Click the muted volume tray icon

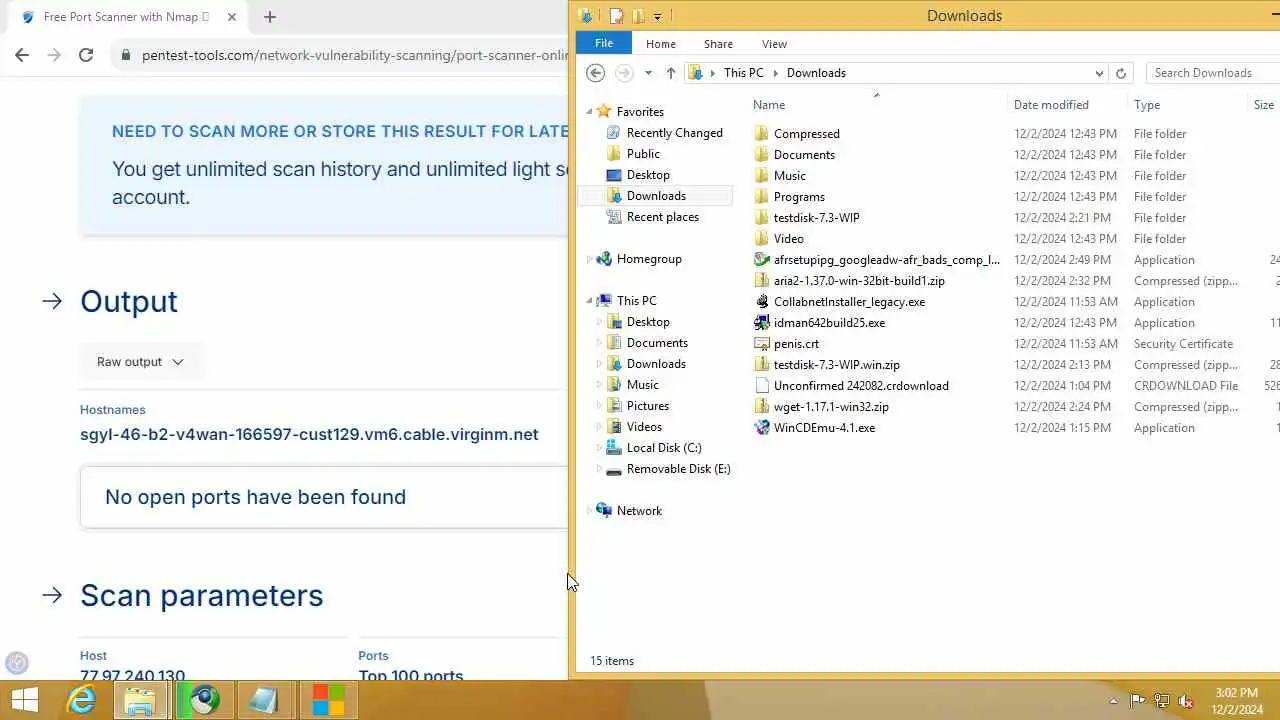1186,701
